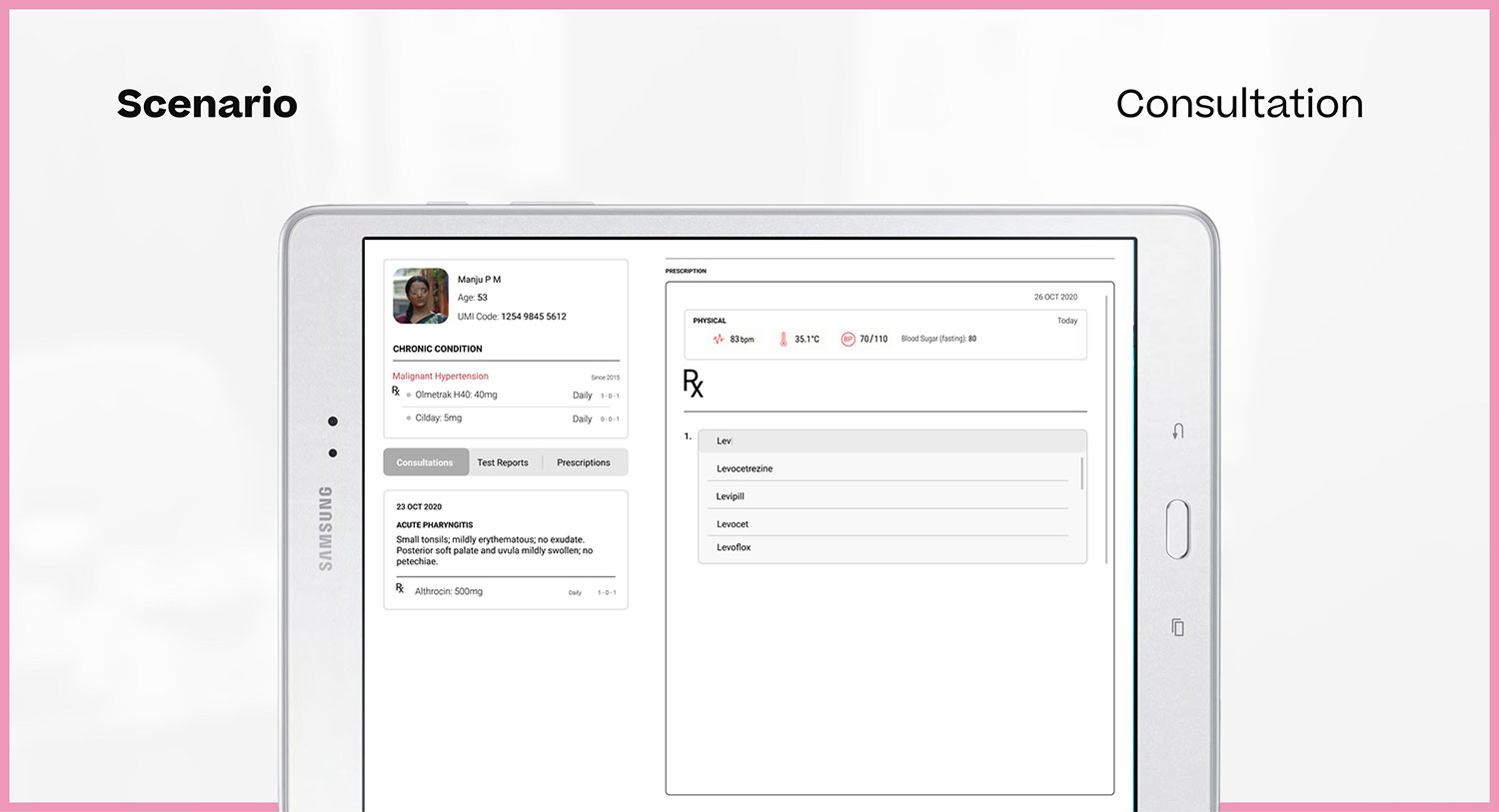This screenshot has width=1499, height=812.
Task: Choose Levoflox from the dropdown
Action: [x=734, y=547]
